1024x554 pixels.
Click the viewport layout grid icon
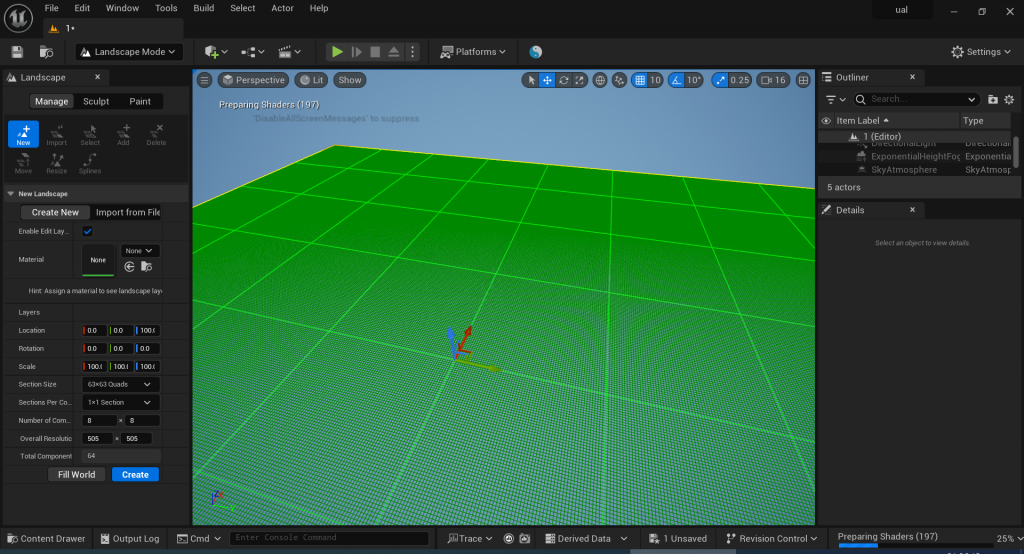click(803, 80)
